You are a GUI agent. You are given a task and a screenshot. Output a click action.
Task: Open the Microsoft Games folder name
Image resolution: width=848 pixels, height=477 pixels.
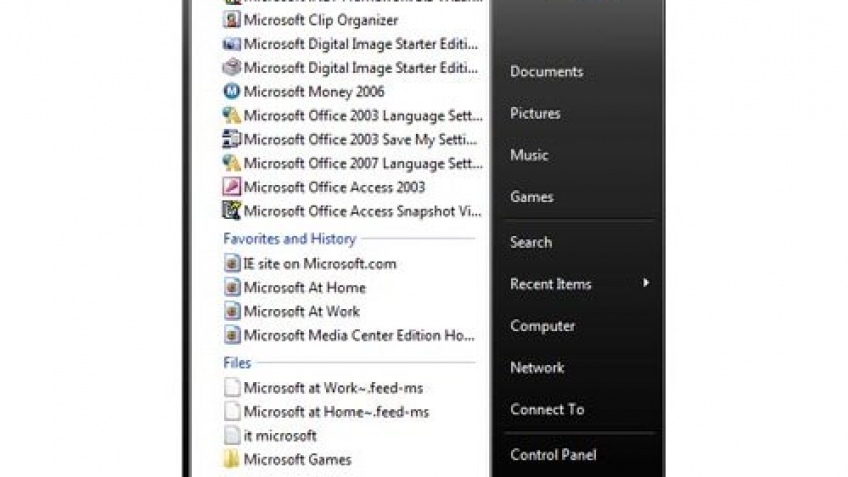[297, 459]
